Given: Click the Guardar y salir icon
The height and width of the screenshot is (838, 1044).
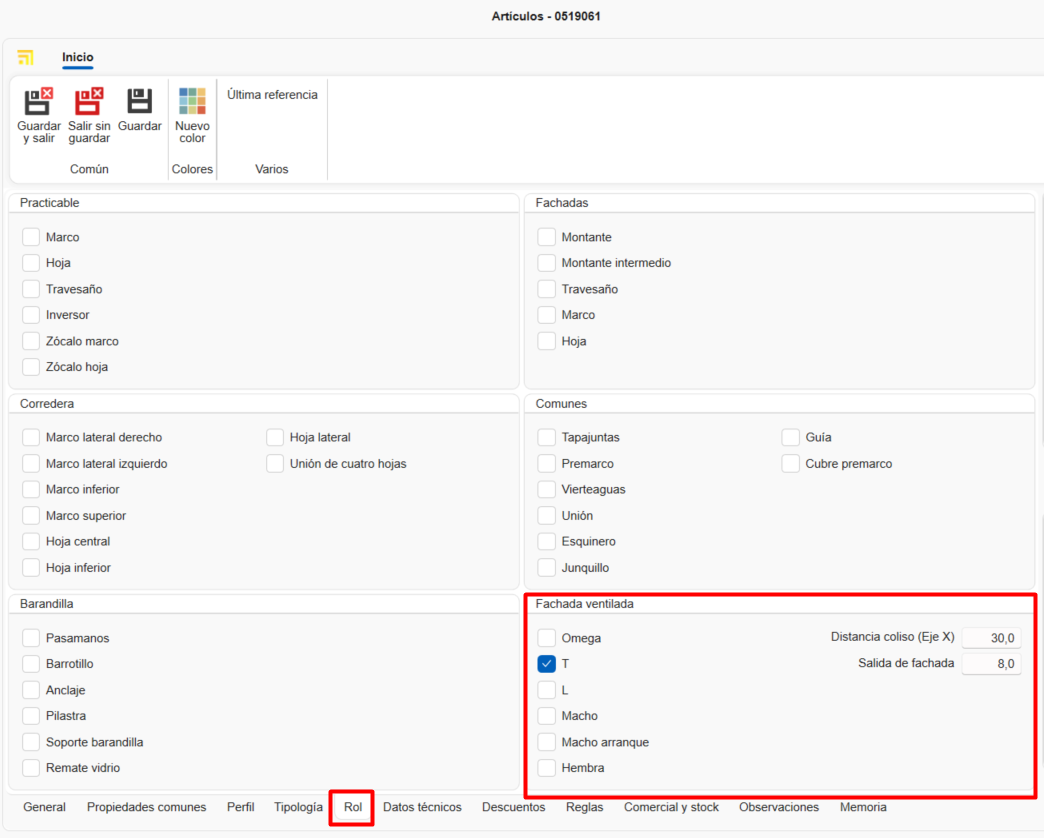Looking at the screenshot, I should [38, 102].
